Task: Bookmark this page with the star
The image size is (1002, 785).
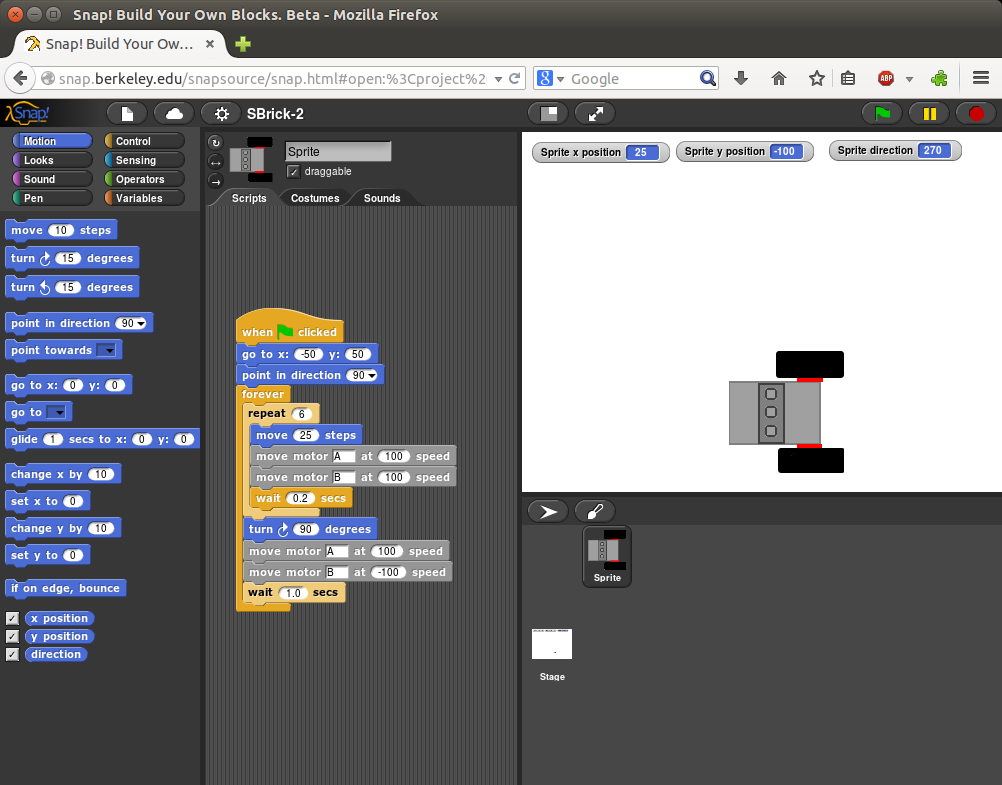Action: [x=817, y=79]
